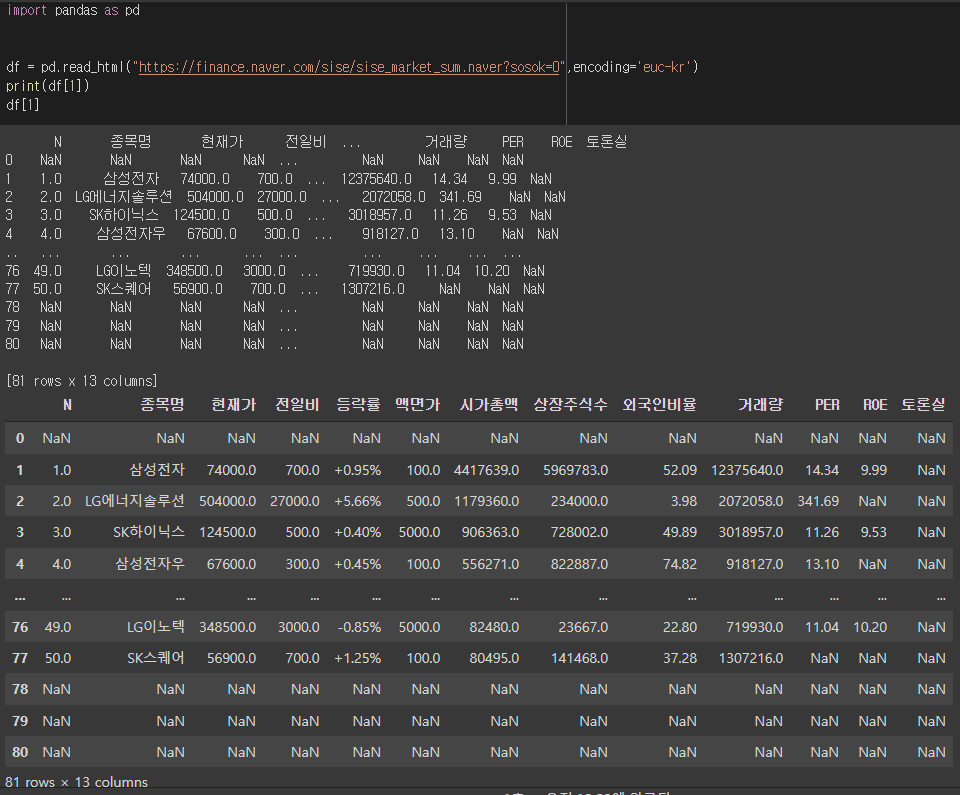Click row index 80 in rendered table

[x=20, y=752]
